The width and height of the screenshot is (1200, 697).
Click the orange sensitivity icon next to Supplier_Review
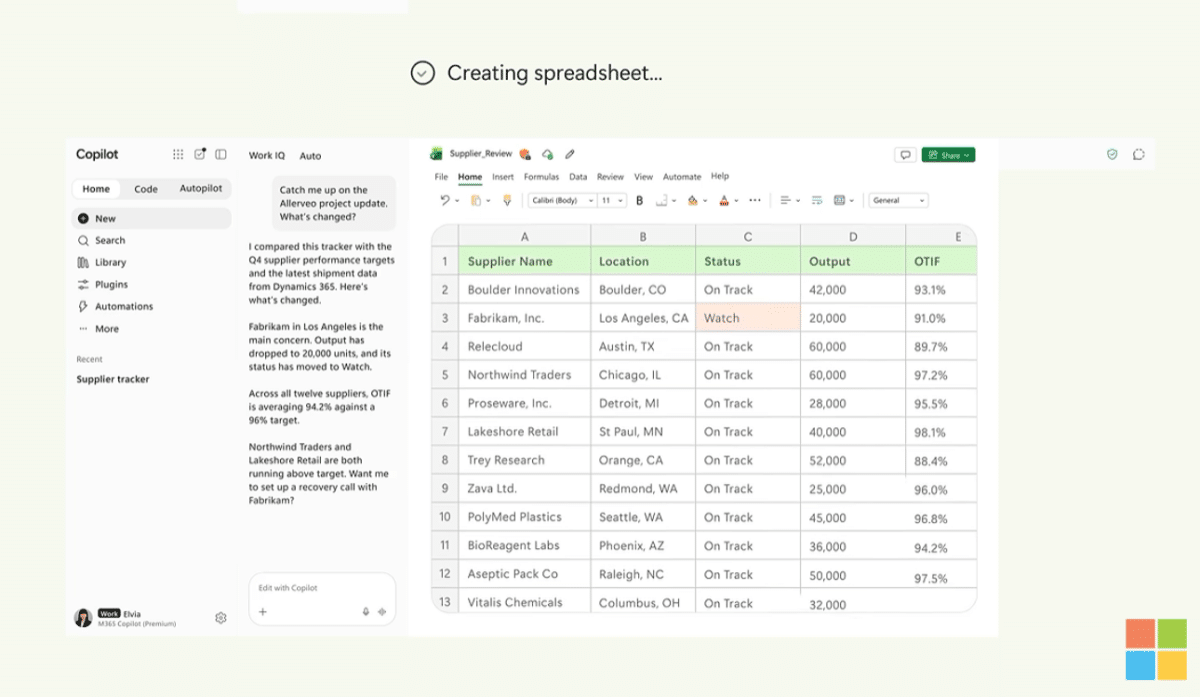[x=525, y=154]
